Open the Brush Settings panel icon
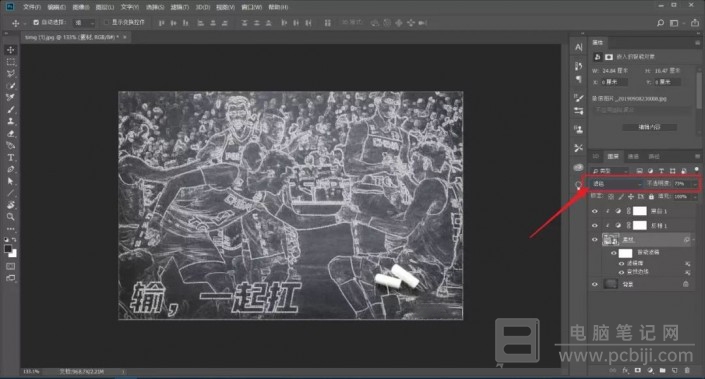The height and width of the screenshot is (379, 705). pos(579,98)
